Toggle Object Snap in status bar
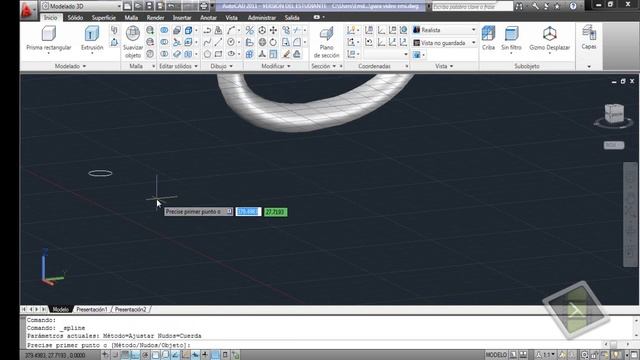Image resolution: width=640 pixels, height=360 pixels. pos(155,355)
